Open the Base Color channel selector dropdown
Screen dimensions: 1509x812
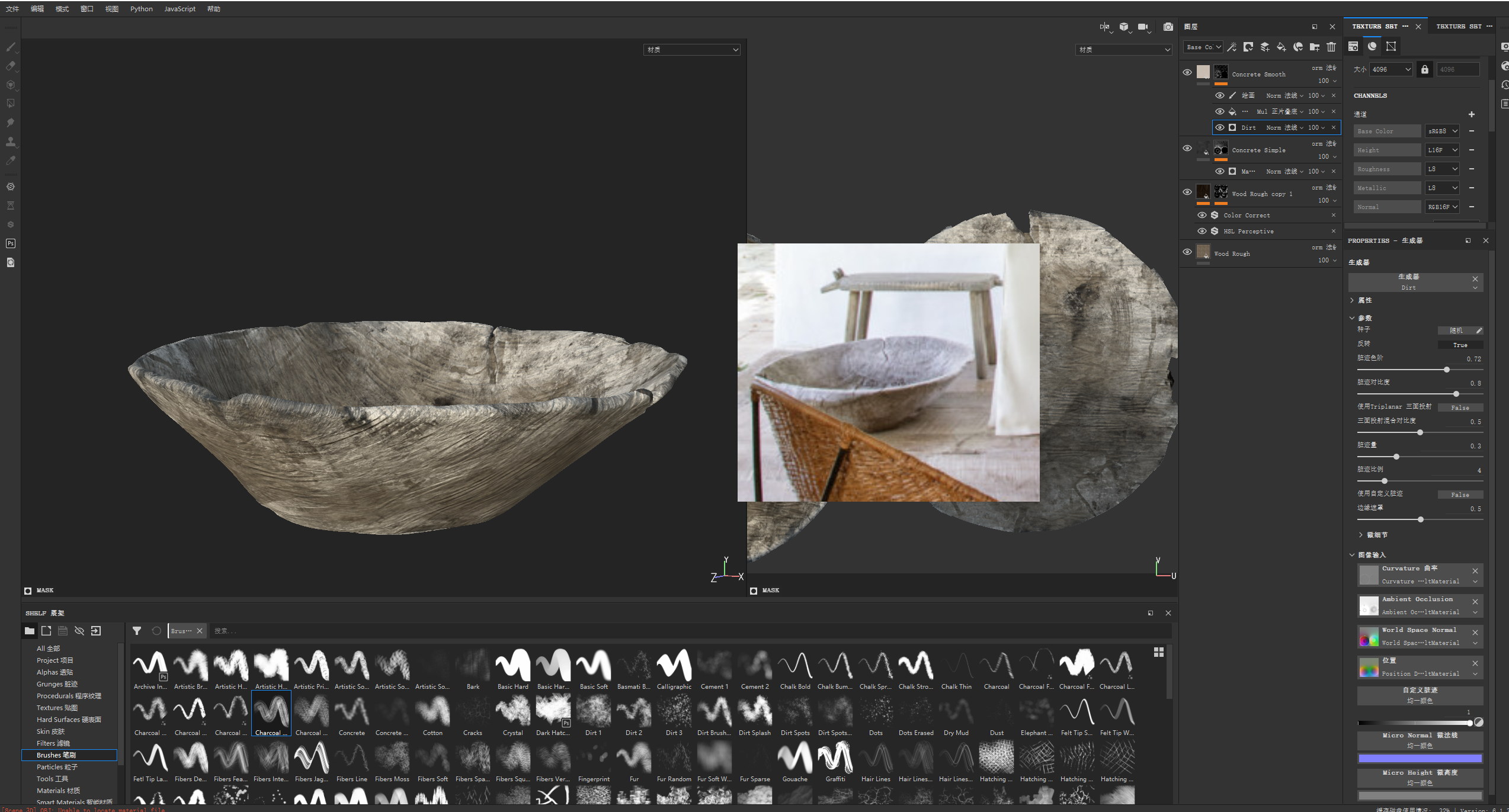pyautogui.click(x=1202, y=47)
